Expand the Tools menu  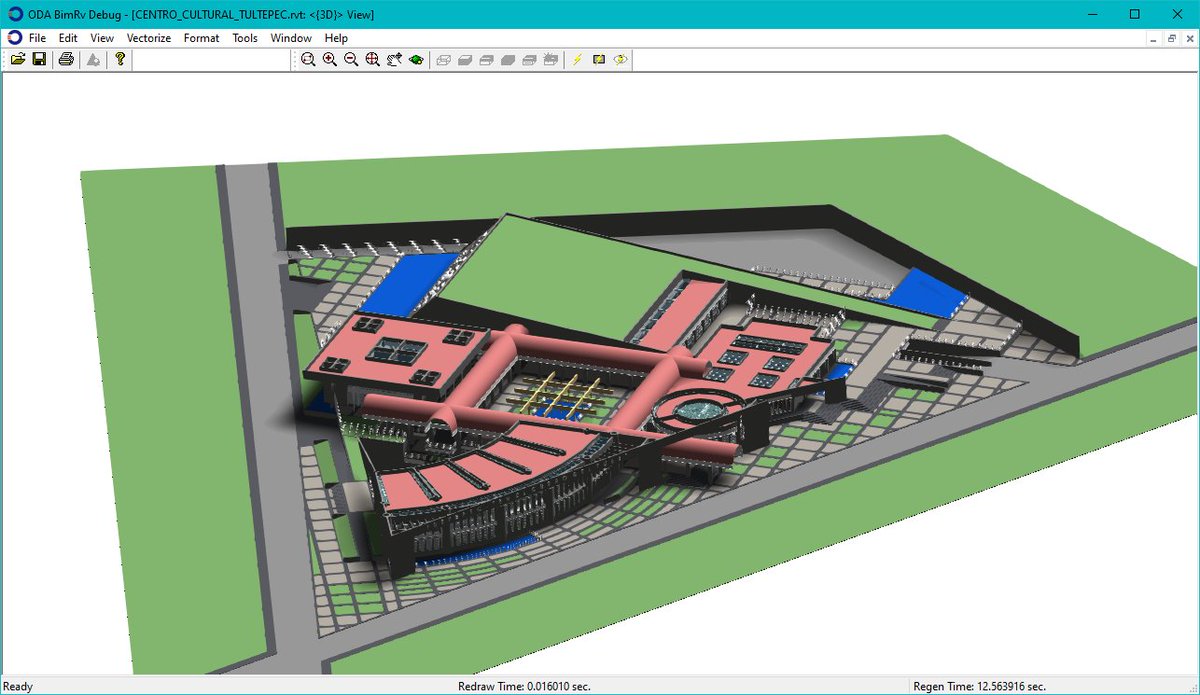click(x=244, y=38)
